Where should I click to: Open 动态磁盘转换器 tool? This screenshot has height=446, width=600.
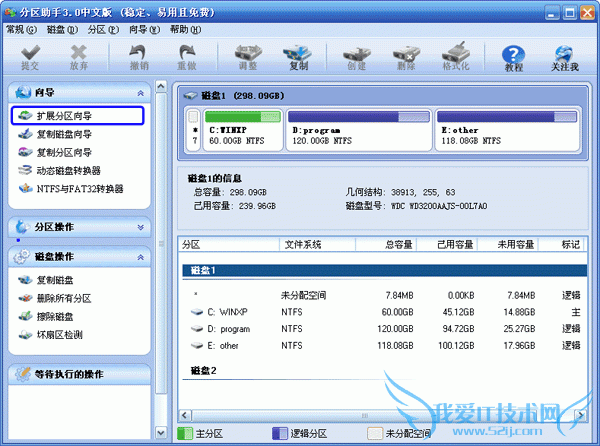(x=60, y=171)
